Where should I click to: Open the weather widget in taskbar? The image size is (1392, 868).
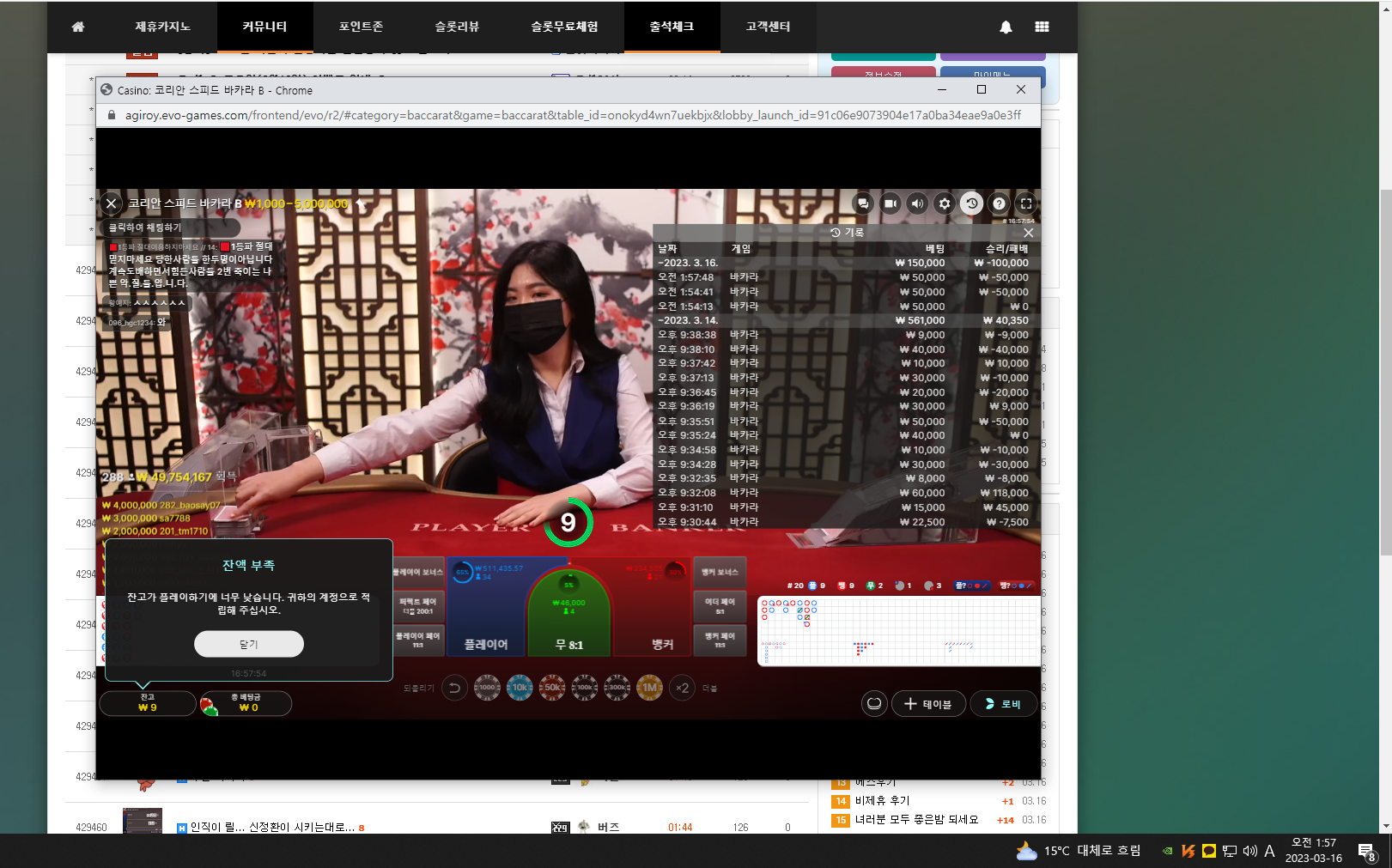1079,851
